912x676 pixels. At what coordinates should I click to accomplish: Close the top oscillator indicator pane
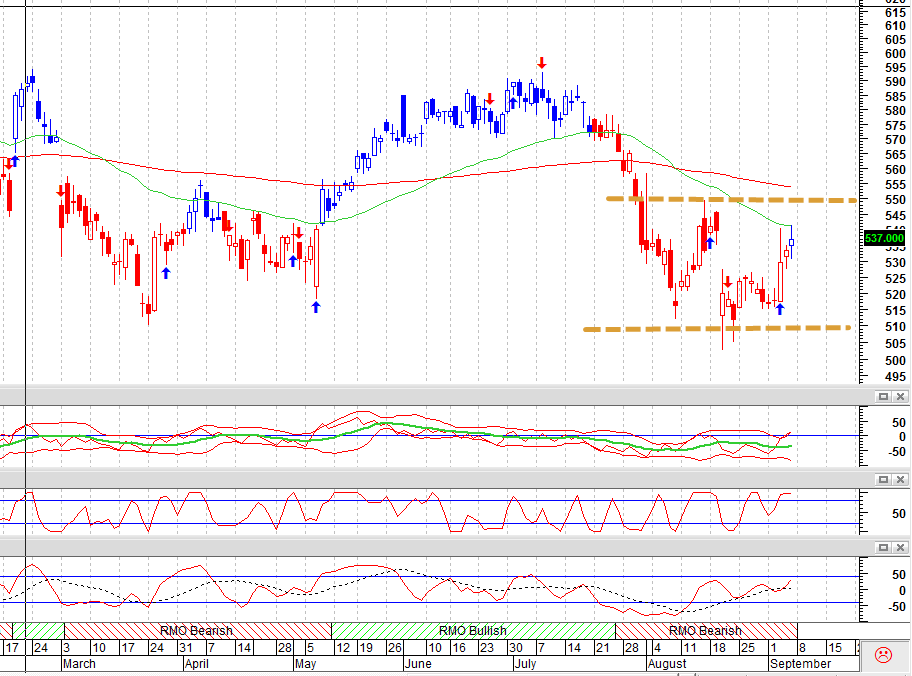[x=900, y=397]
